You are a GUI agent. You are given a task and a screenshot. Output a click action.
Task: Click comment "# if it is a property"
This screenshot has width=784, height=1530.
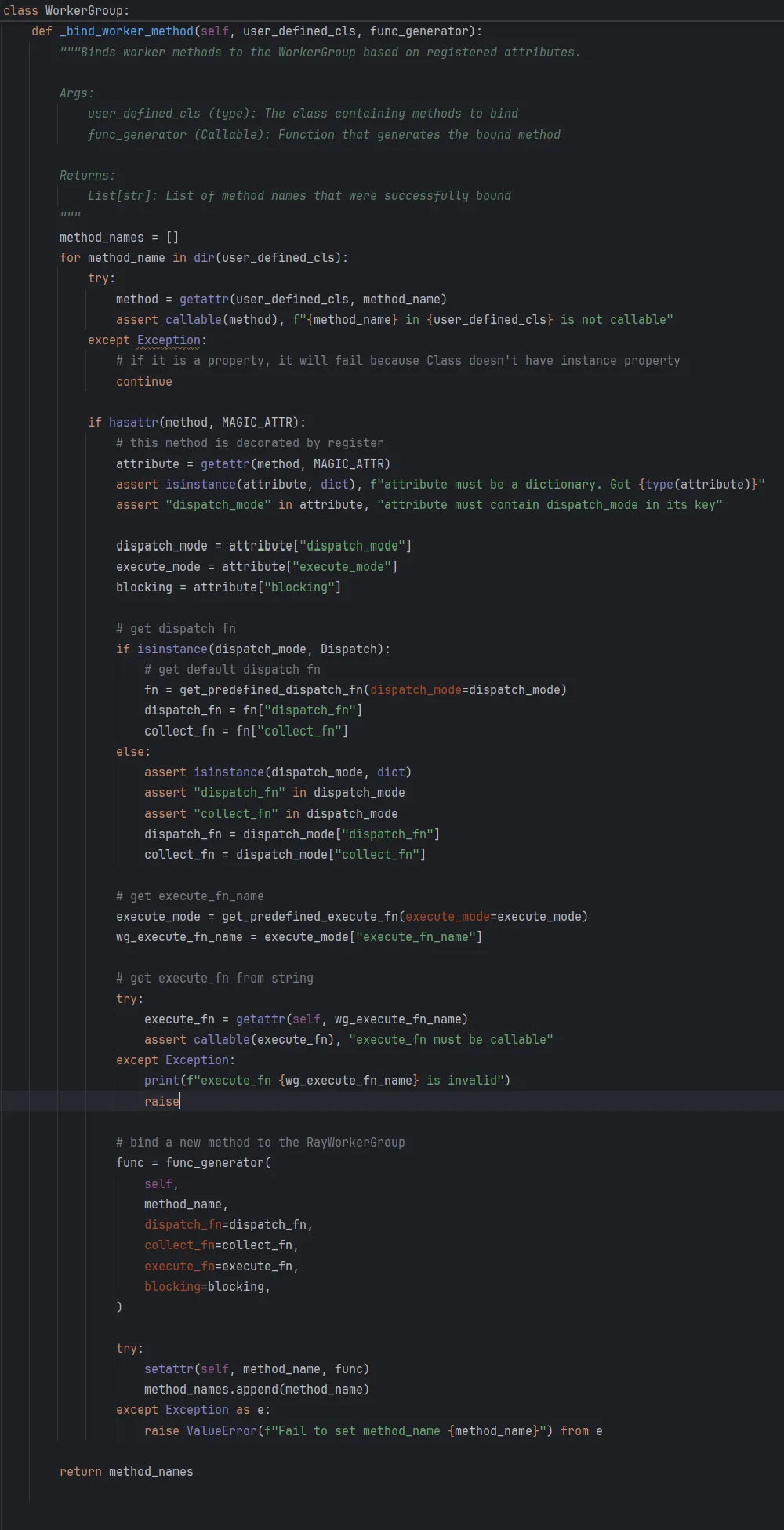397,361
